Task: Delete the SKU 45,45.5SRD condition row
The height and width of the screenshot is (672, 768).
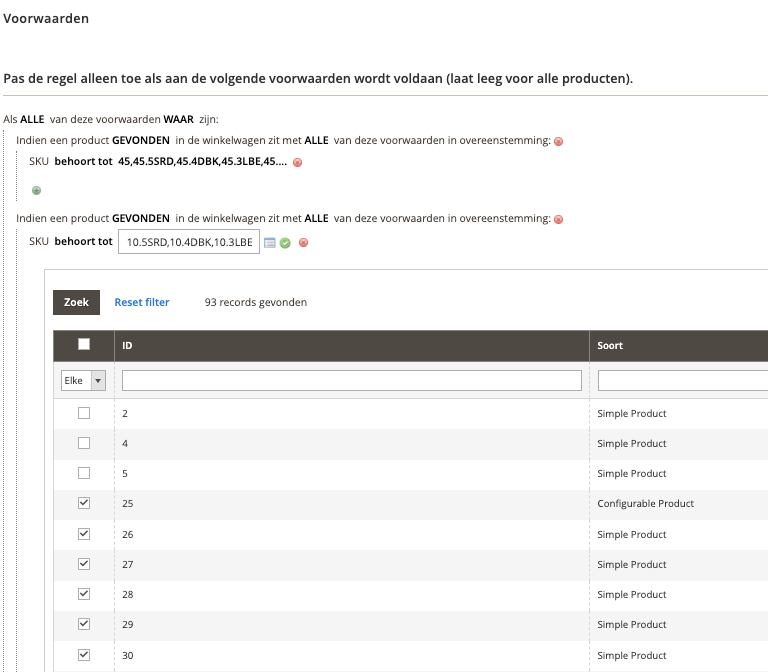Action: tap(297, 163)
